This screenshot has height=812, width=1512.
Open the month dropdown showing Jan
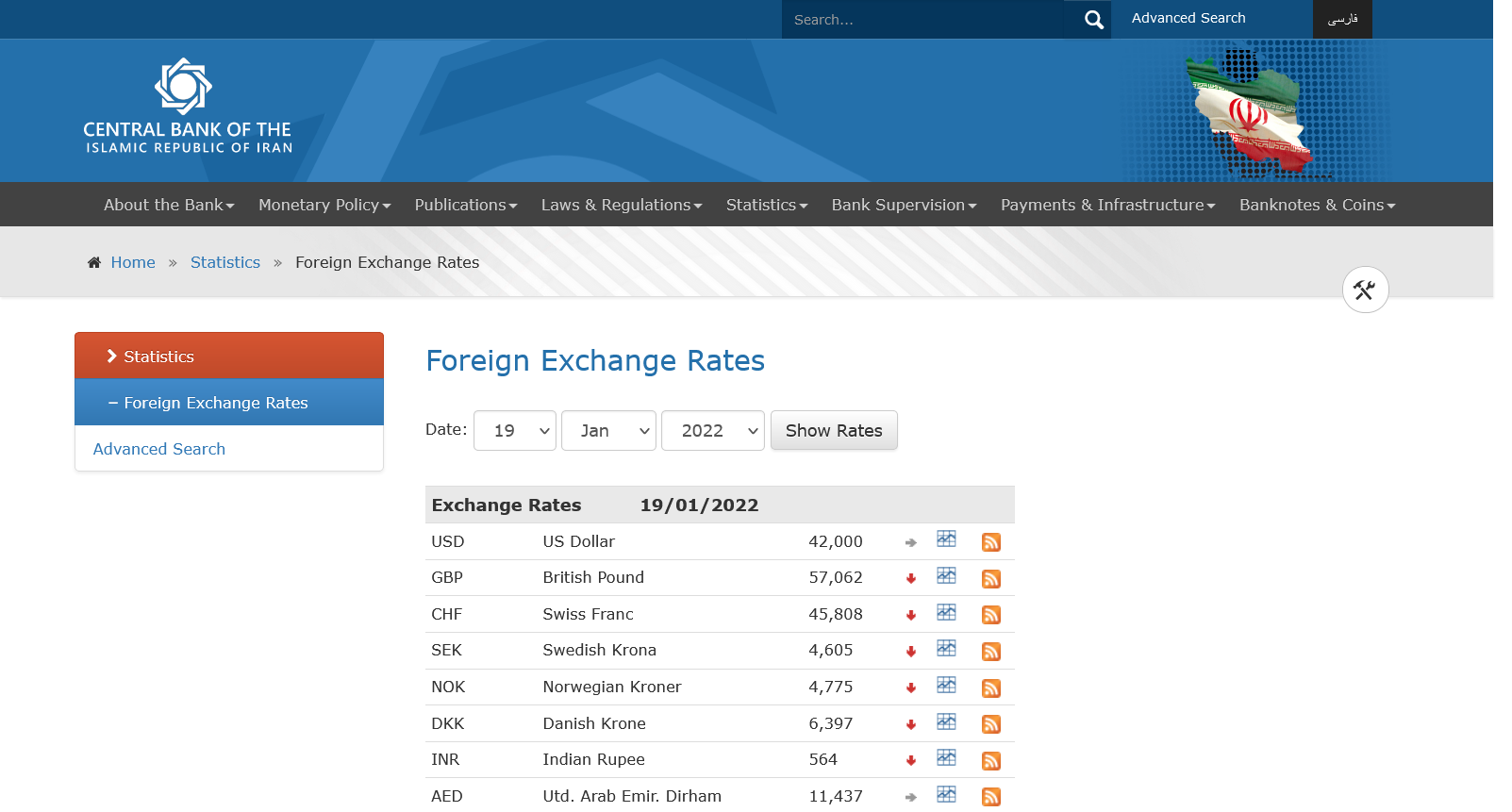[608, 431]
